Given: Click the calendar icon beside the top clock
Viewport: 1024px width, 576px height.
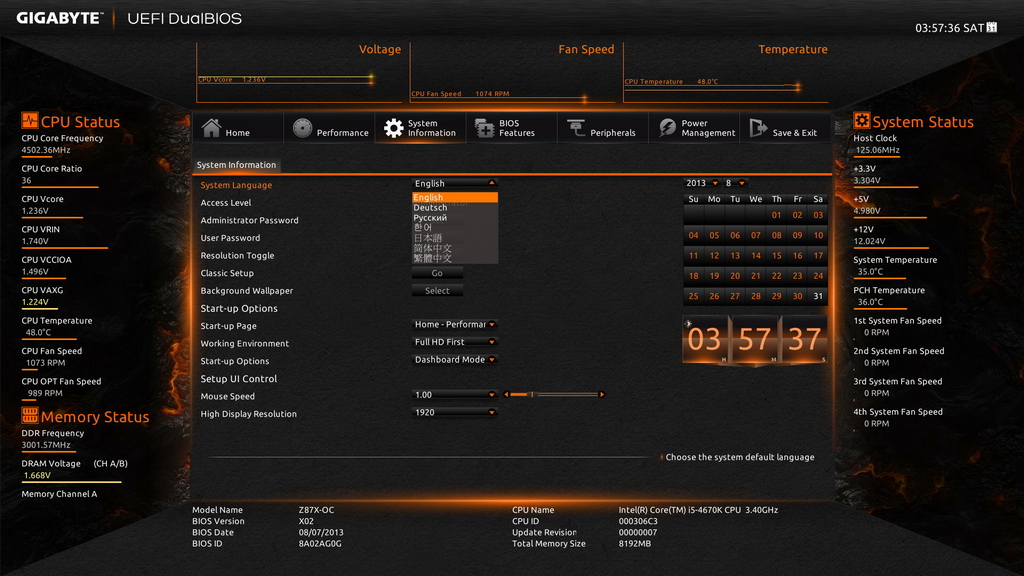Looking at the screenshot, I should click(x=992, y=27).
